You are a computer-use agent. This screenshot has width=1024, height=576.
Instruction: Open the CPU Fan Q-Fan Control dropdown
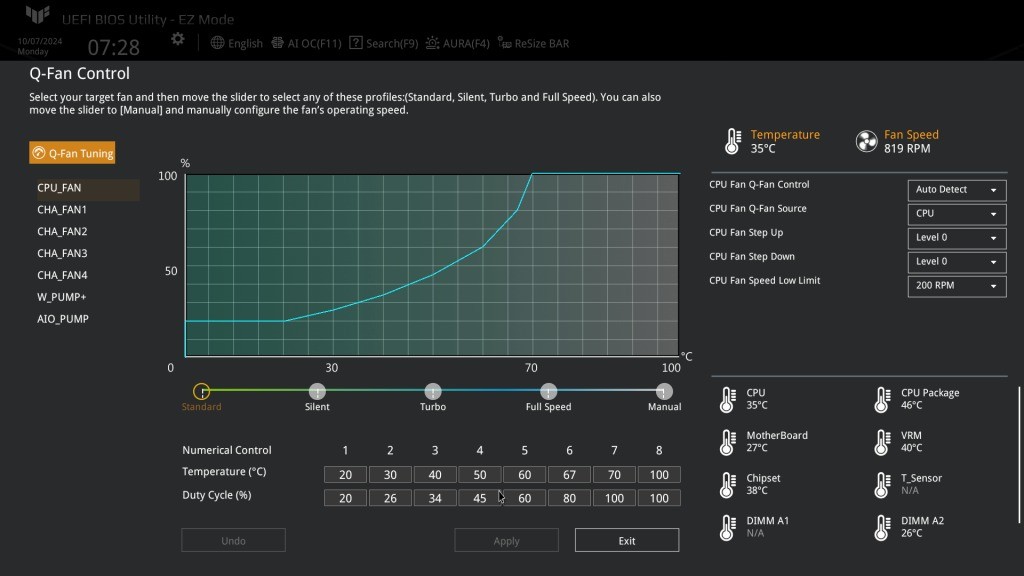pos(956,190)
